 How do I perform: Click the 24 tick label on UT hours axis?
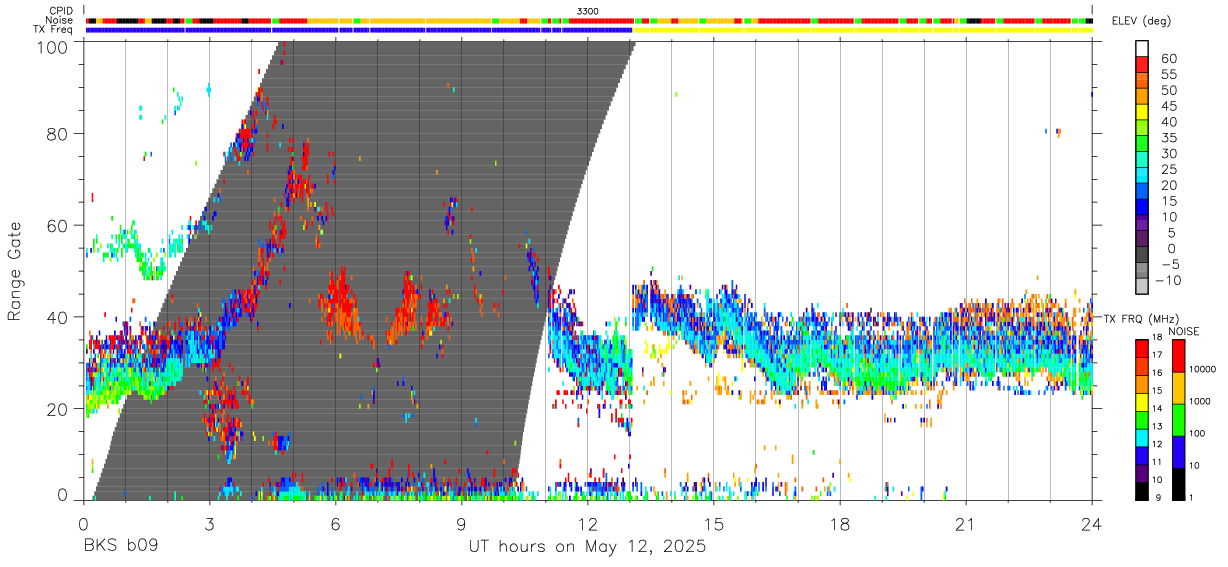point(1092,525)
